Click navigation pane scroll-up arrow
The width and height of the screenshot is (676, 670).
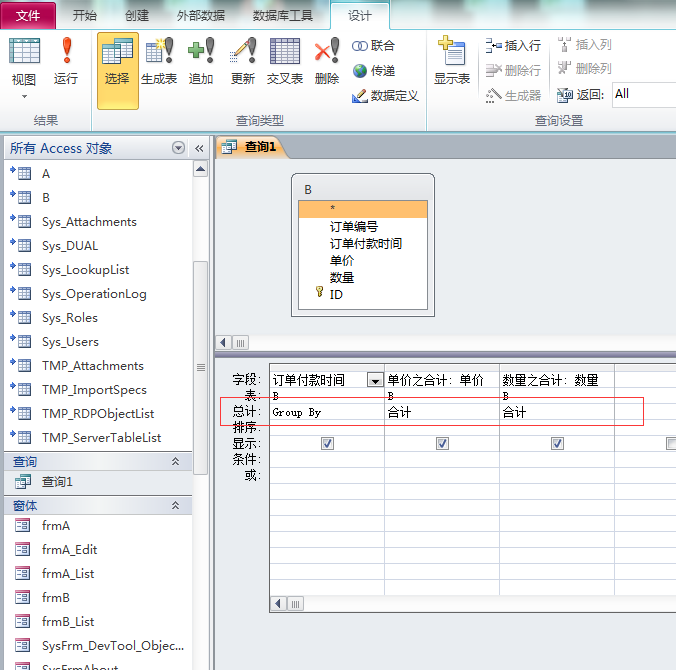(200, 169)
